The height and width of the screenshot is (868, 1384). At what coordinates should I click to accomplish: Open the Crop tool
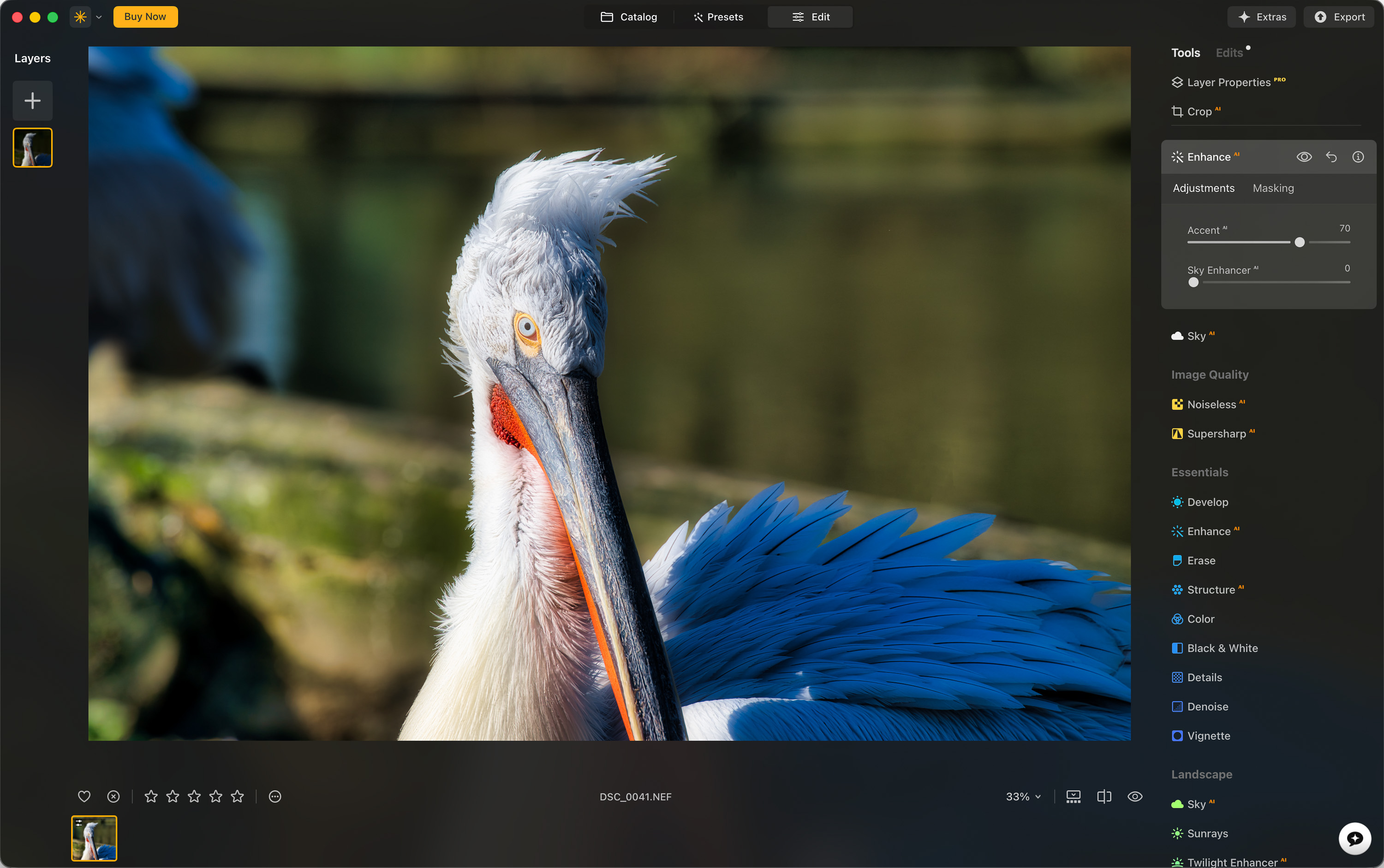coord(1196,111)
